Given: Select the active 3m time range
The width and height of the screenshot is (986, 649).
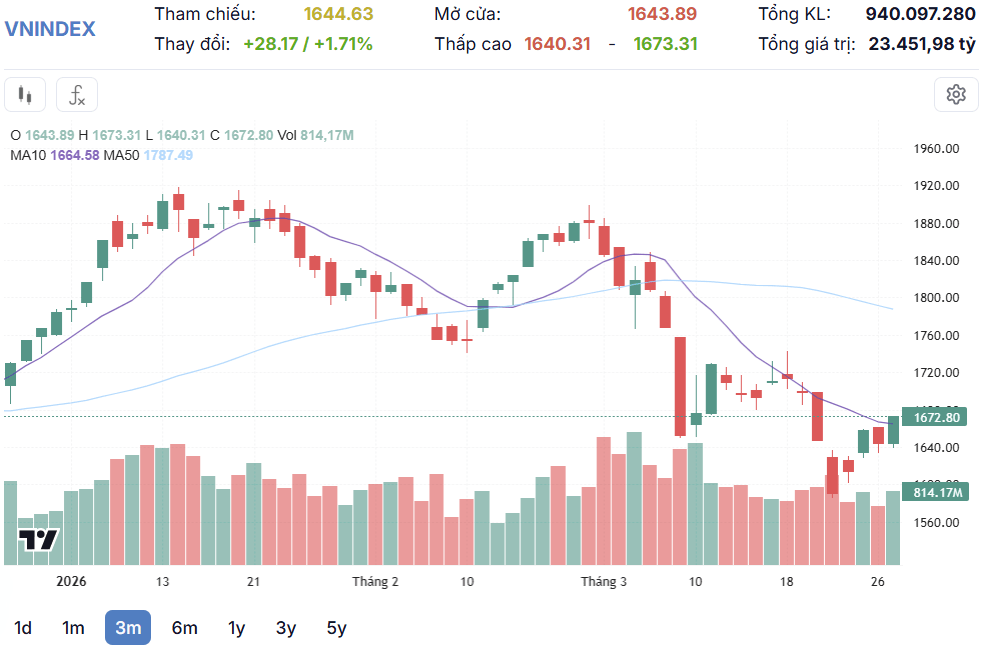Looking at the screenshot, I should click(x=128, y=628).
